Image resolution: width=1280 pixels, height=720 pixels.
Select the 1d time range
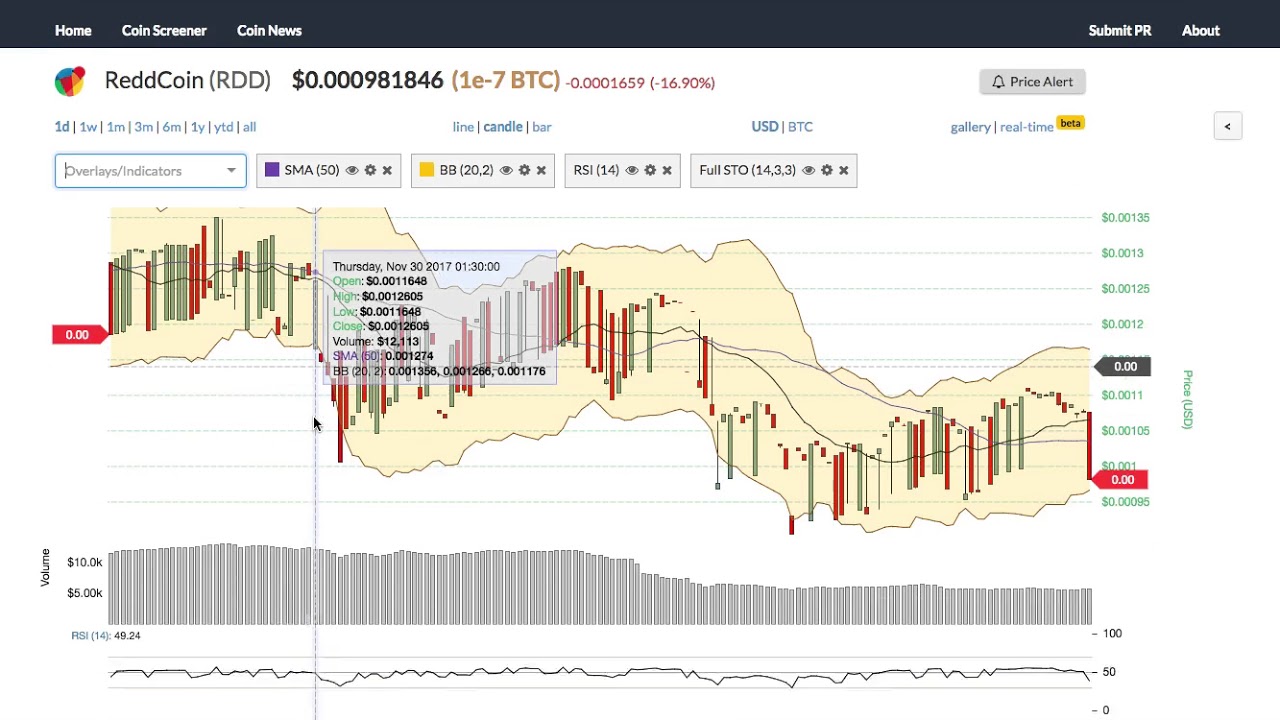tap(62, 127)
